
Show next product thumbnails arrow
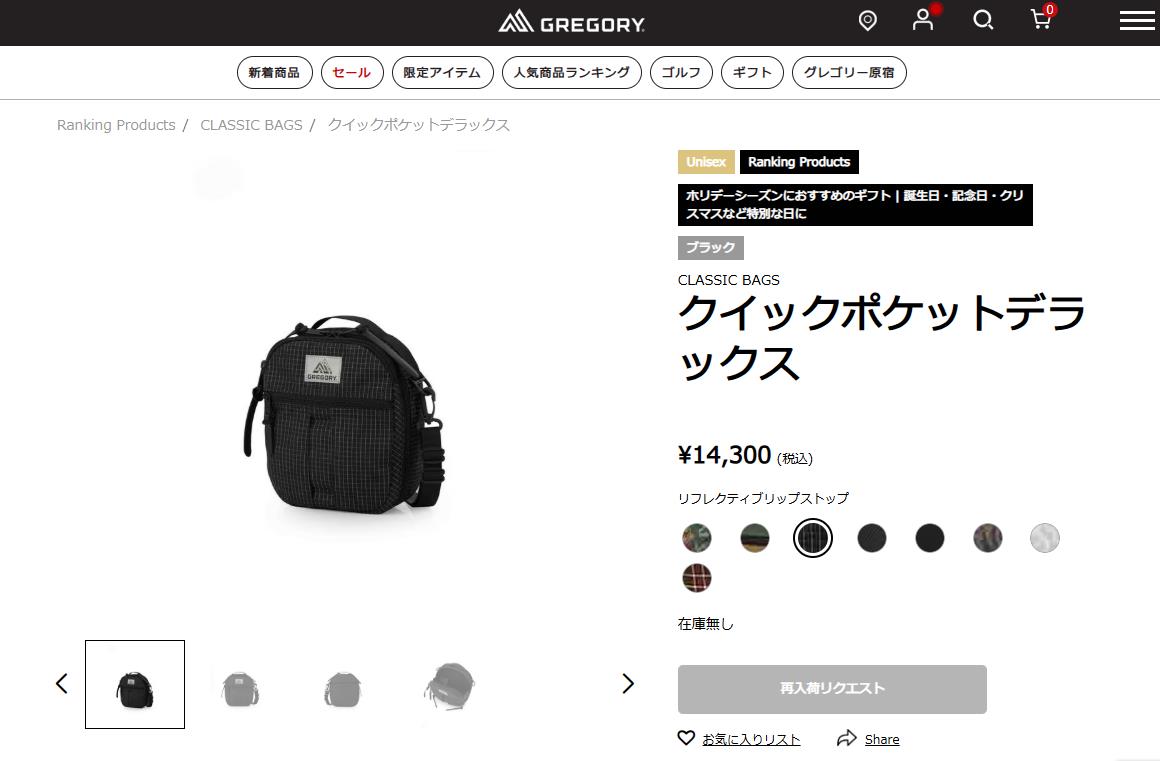coord(627,683)
